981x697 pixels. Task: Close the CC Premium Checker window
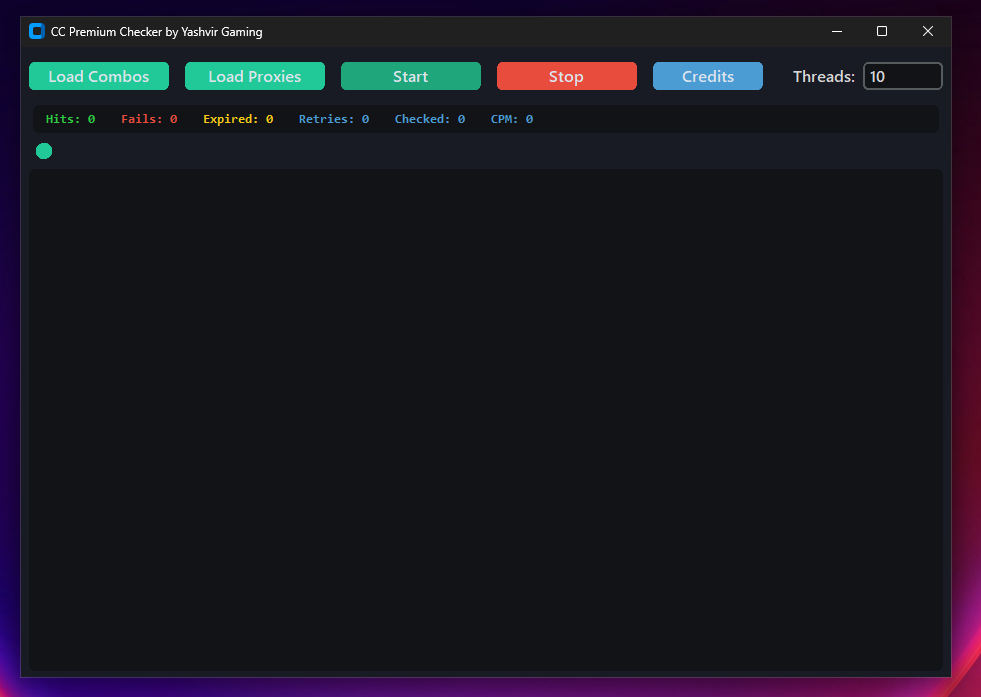coord(928,31)
